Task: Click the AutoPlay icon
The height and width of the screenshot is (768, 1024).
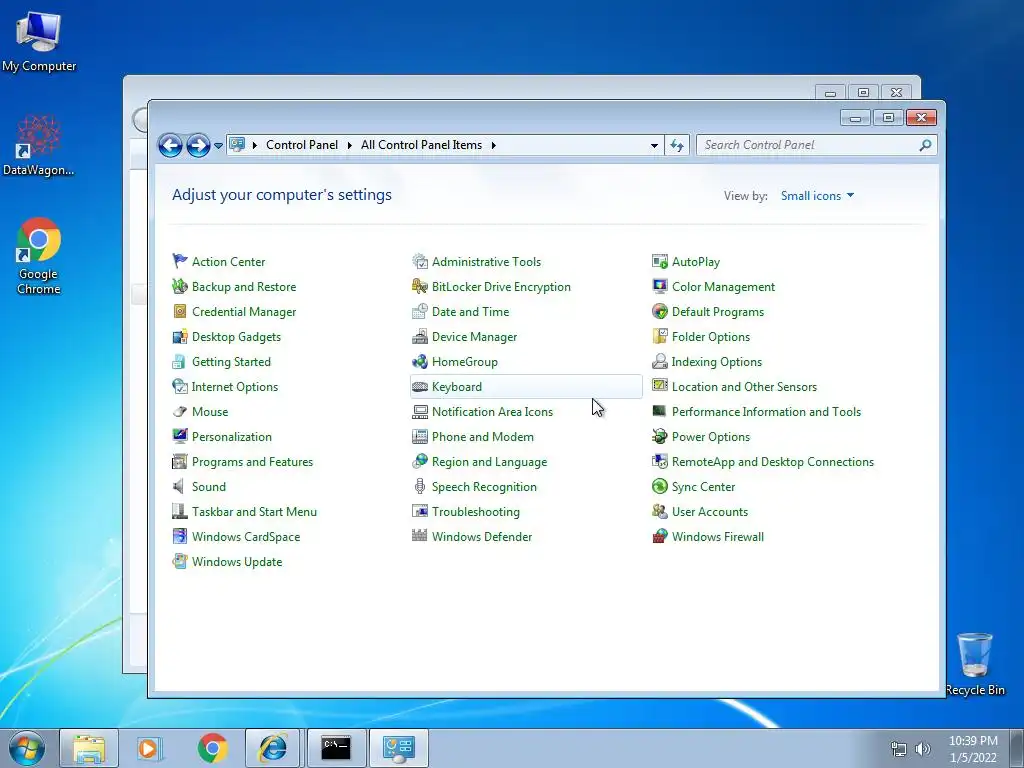Action: 660,261
